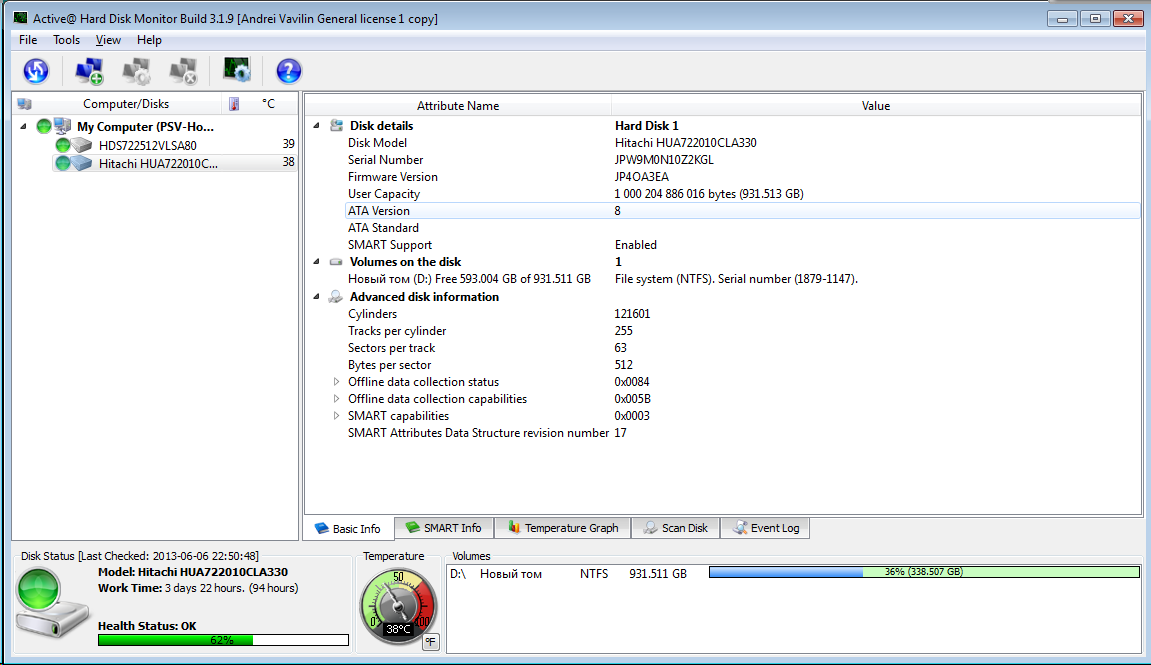
Task: Switch to the SMART Info tab
Action: tap(443, 528)
